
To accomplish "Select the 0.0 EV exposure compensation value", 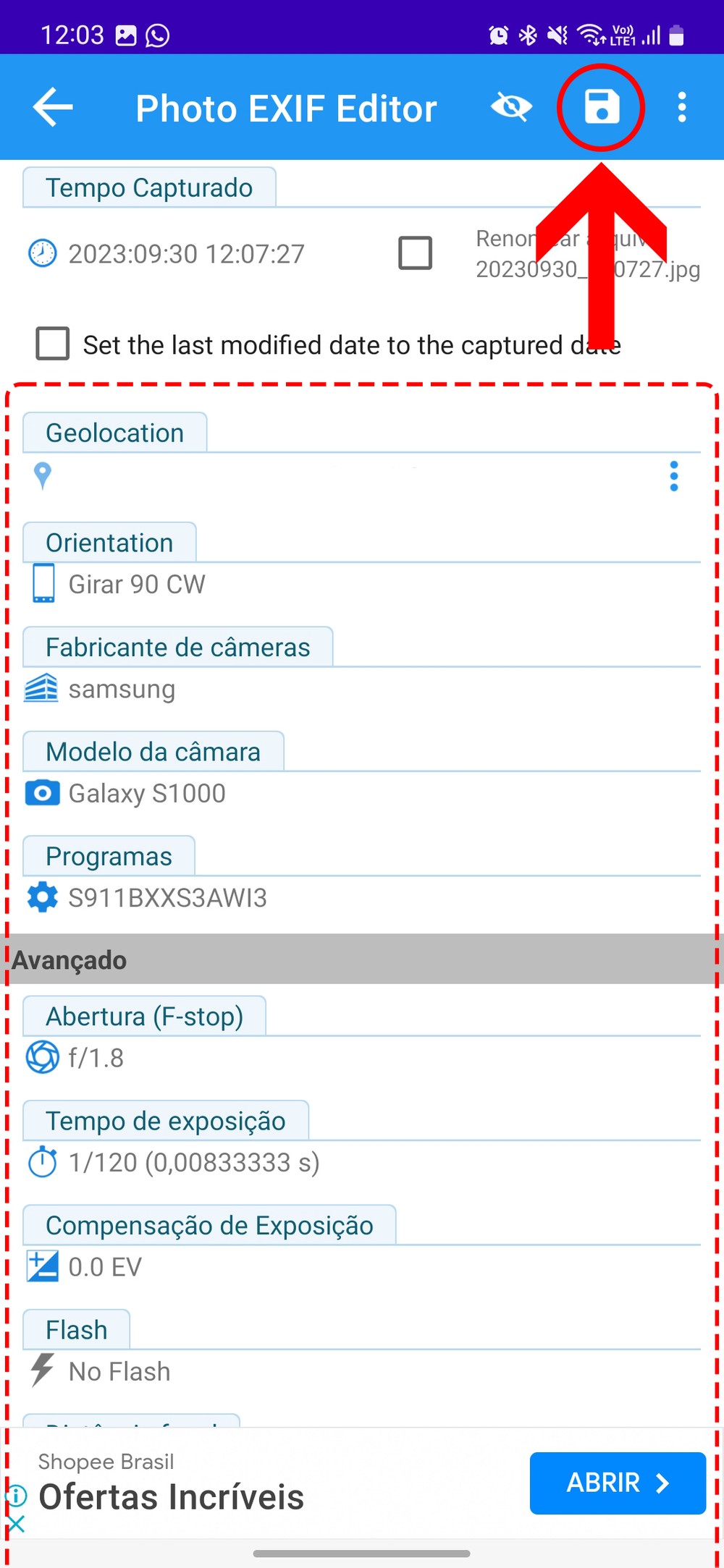I will pyautogui.click(x=105, y=1267).
